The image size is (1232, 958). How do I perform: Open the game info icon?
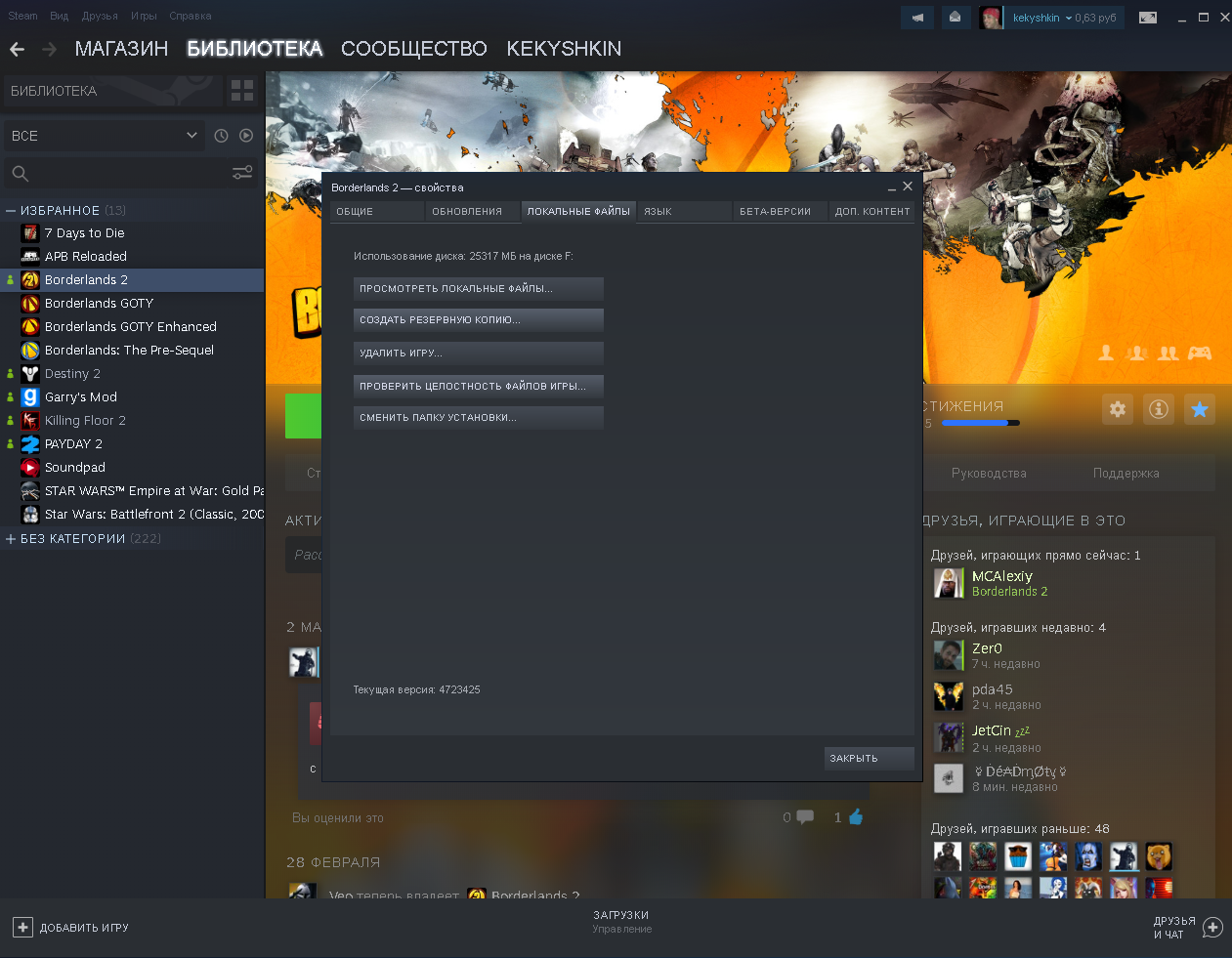(x=1159, y=409)
